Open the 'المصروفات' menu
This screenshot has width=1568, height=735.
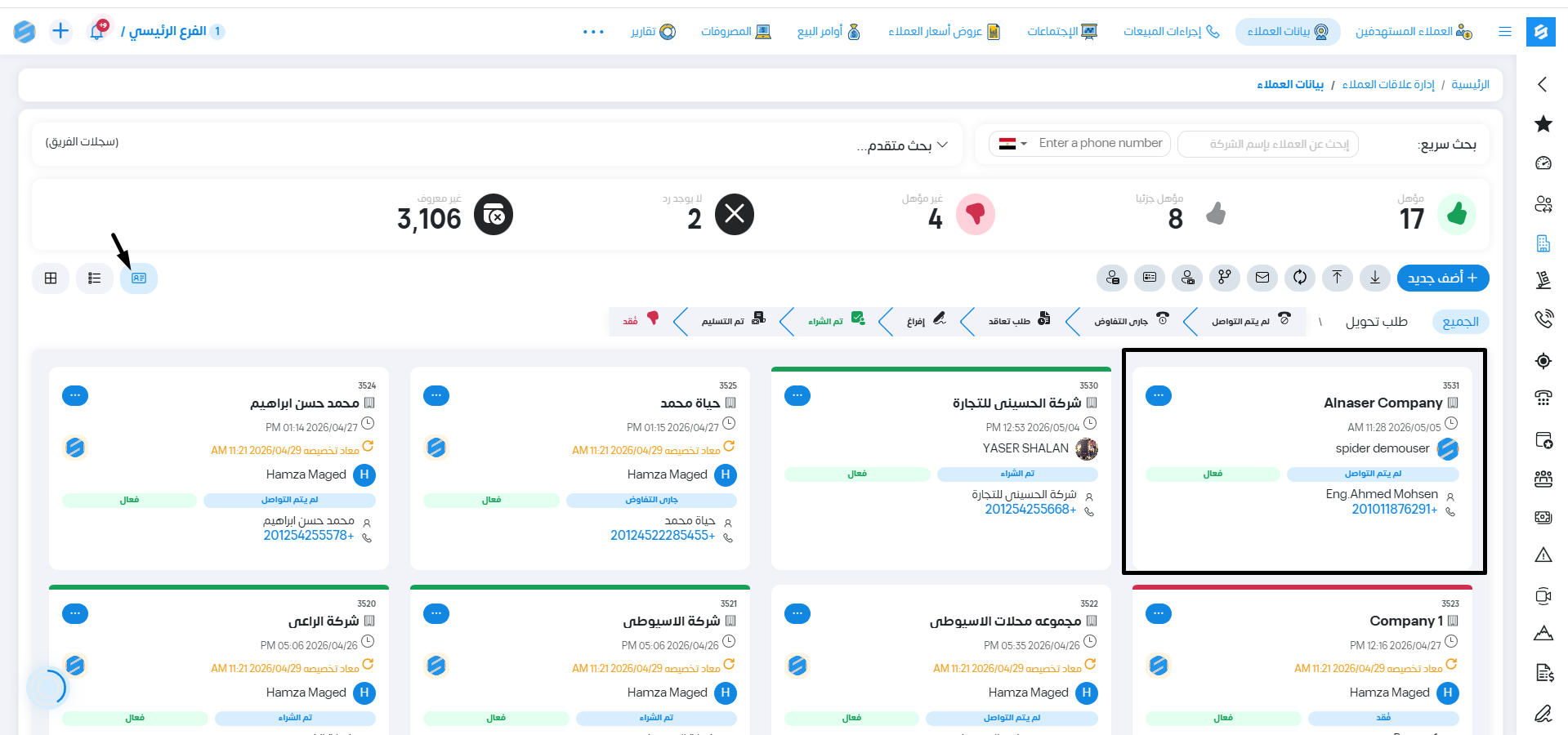[x=736, y=31]
